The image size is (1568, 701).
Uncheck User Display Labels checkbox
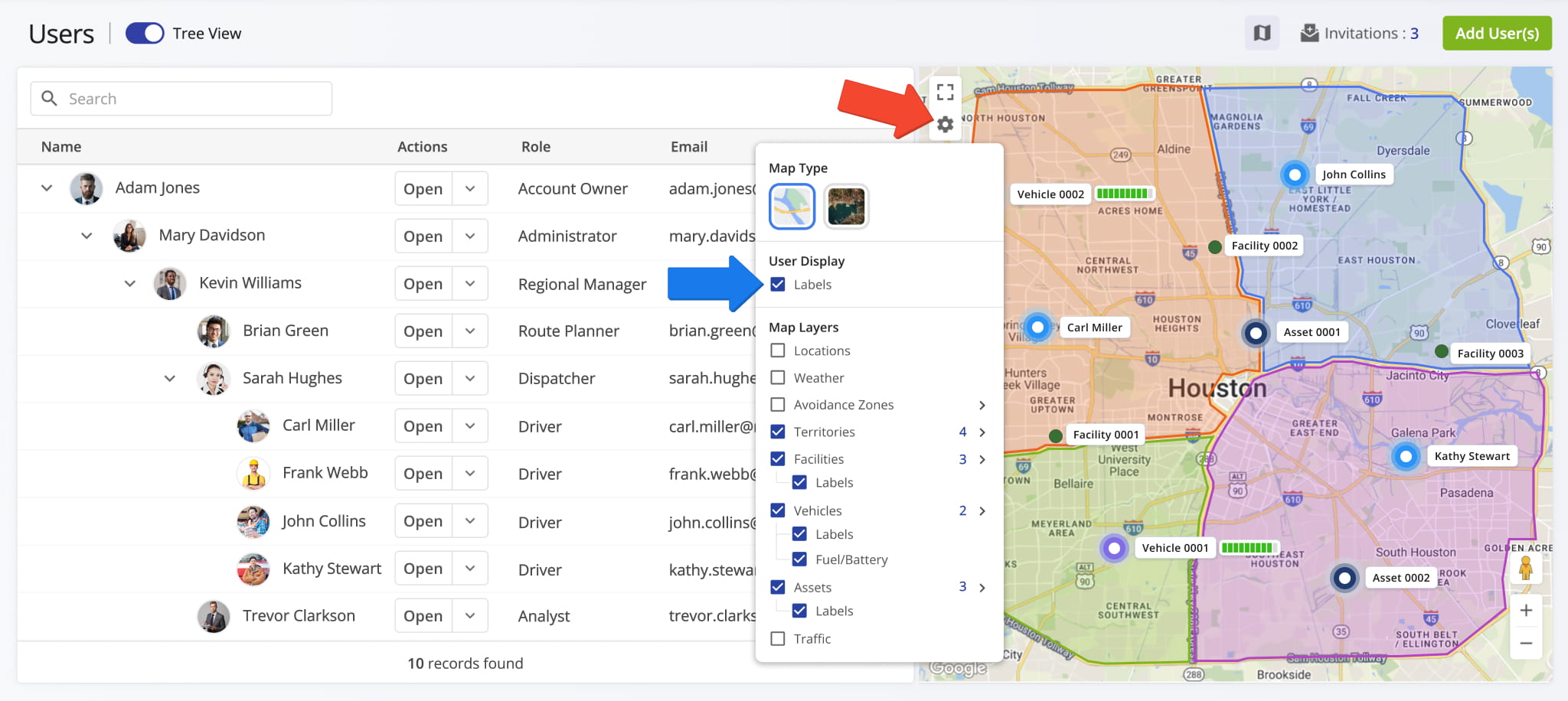pyautogui.click(x=778, y=284)
